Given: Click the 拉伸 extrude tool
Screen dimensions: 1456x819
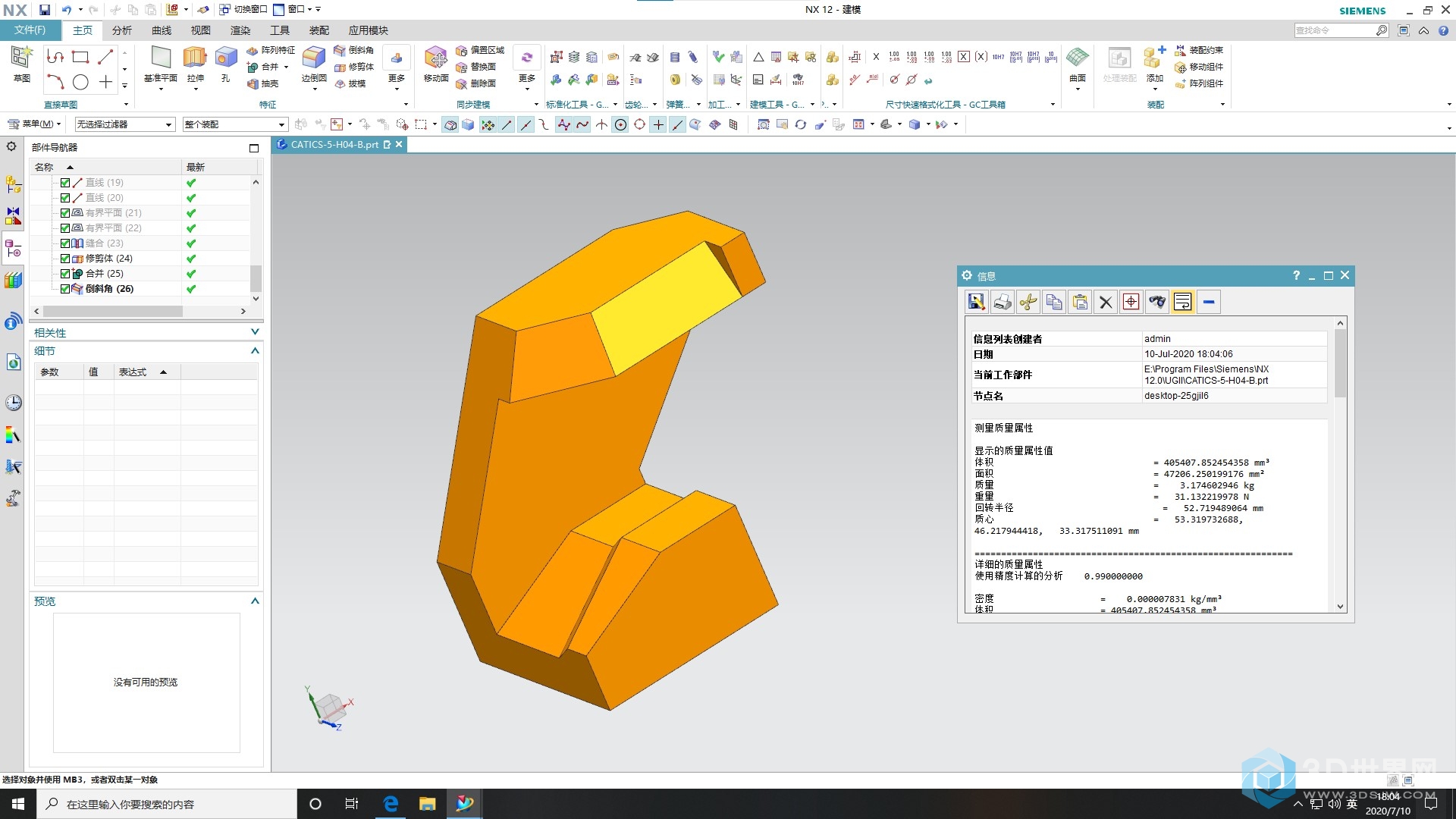Looking at the screenshot, I should pyautogui.click(x=196, y=64).
